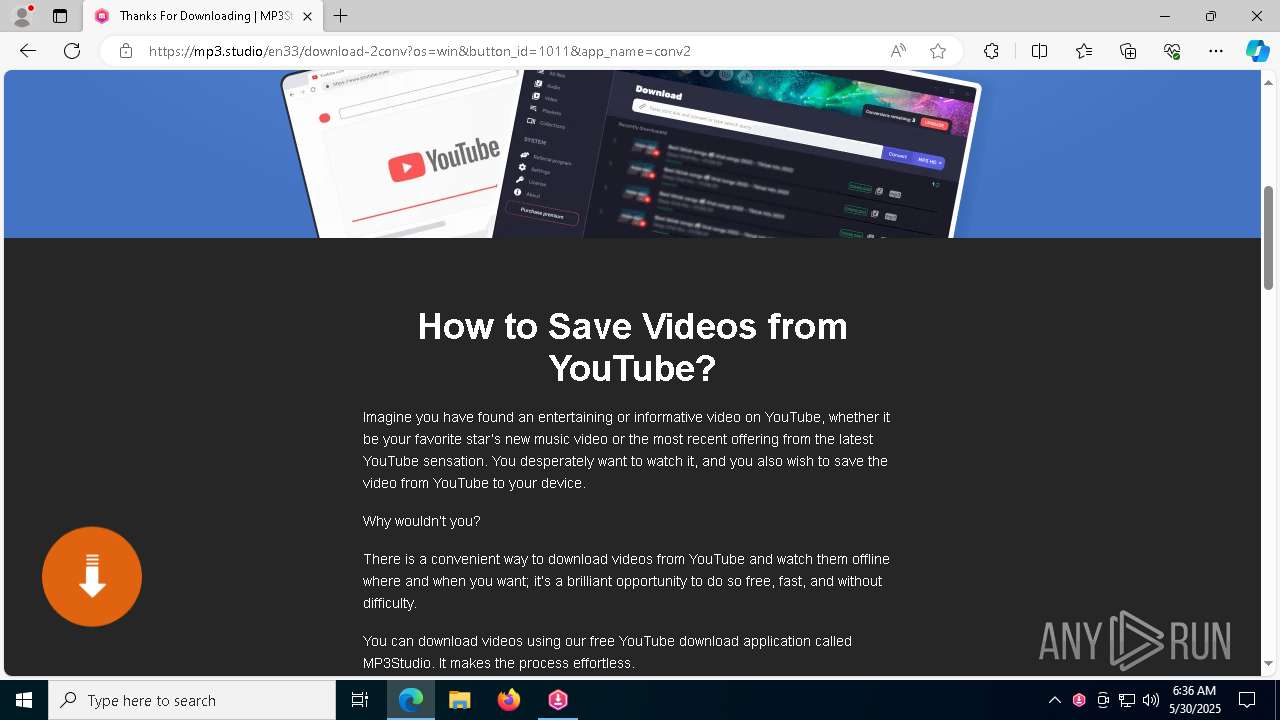Minimize the Edge window
The width and height of the screenshot is (1280, 720).
(x=1165, y=16)
